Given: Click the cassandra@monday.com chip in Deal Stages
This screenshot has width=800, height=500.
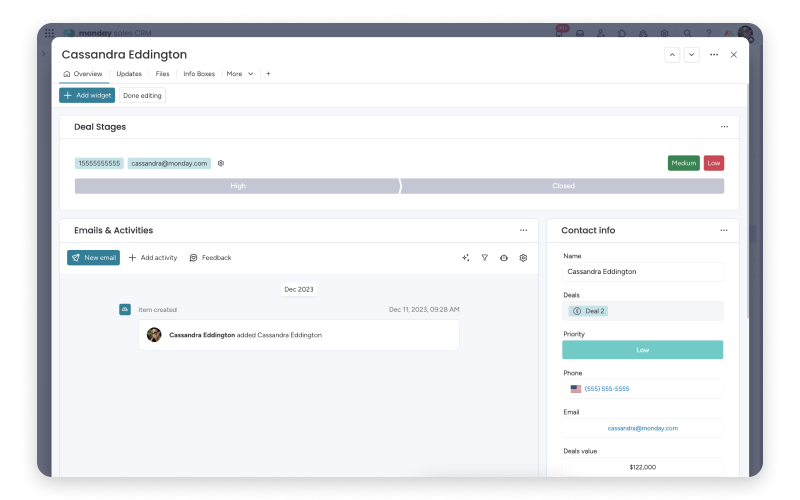Looking at the screenshot, I should click(169, 163).
